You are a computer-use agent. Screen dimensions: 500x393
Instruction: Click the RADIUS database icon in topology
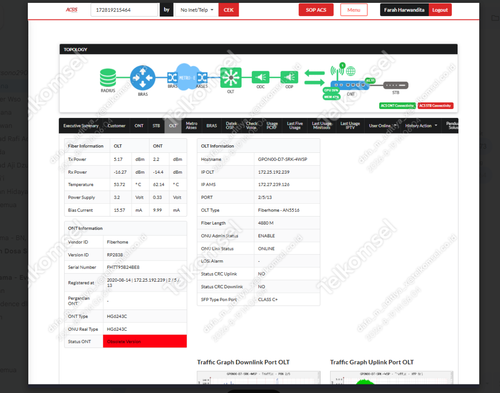pos(108,78)
